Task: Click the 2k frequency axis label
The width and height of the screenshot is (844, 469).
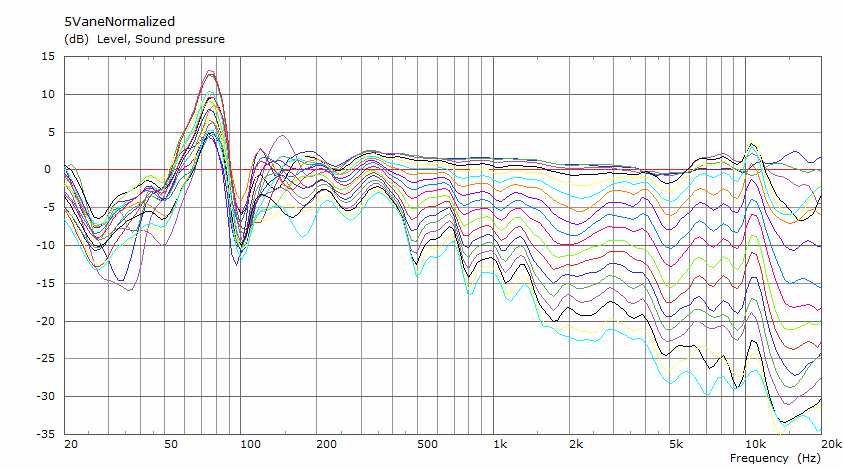Action: tap(576, 444)
